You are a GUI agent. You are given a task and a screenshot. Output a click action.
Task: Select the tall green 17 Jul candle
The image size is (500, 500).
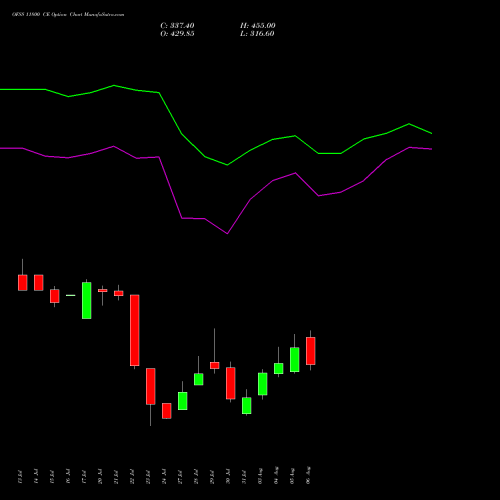87,300
